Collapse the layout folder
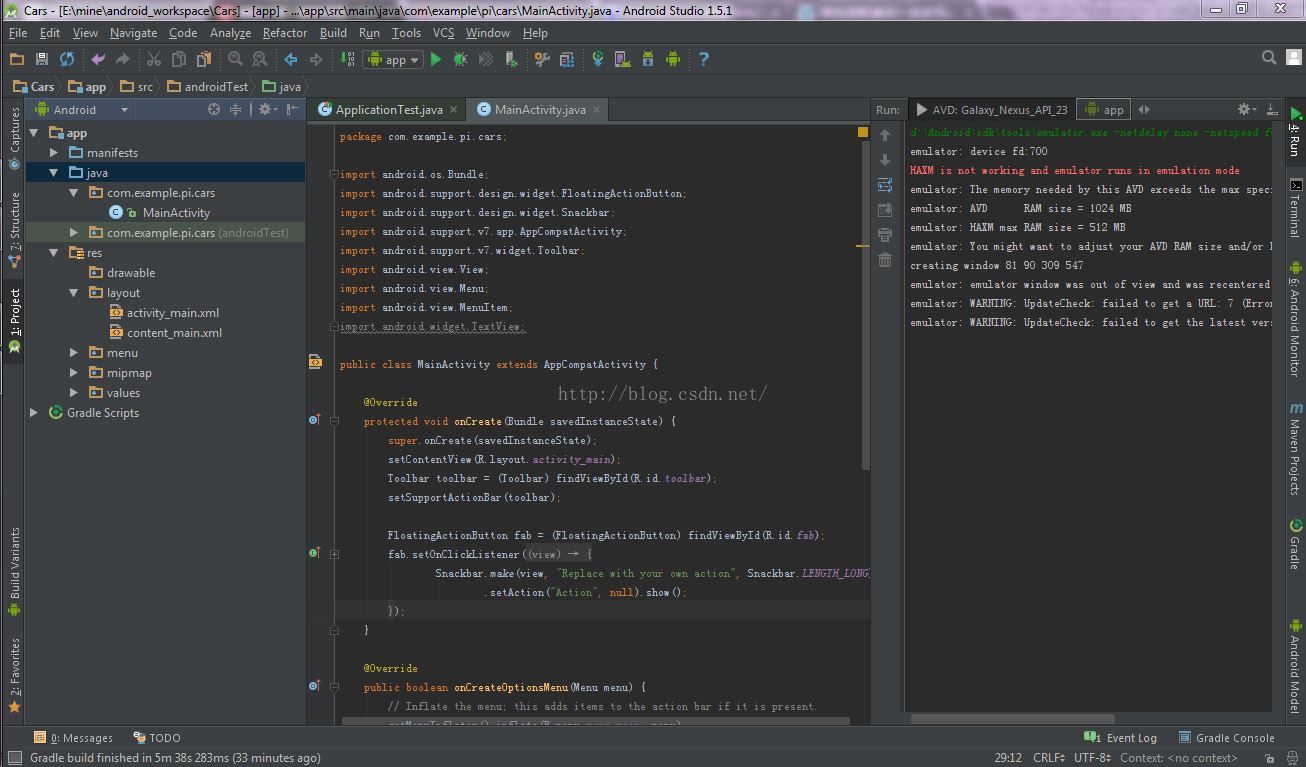The image size is (1306, 767). 74,293
